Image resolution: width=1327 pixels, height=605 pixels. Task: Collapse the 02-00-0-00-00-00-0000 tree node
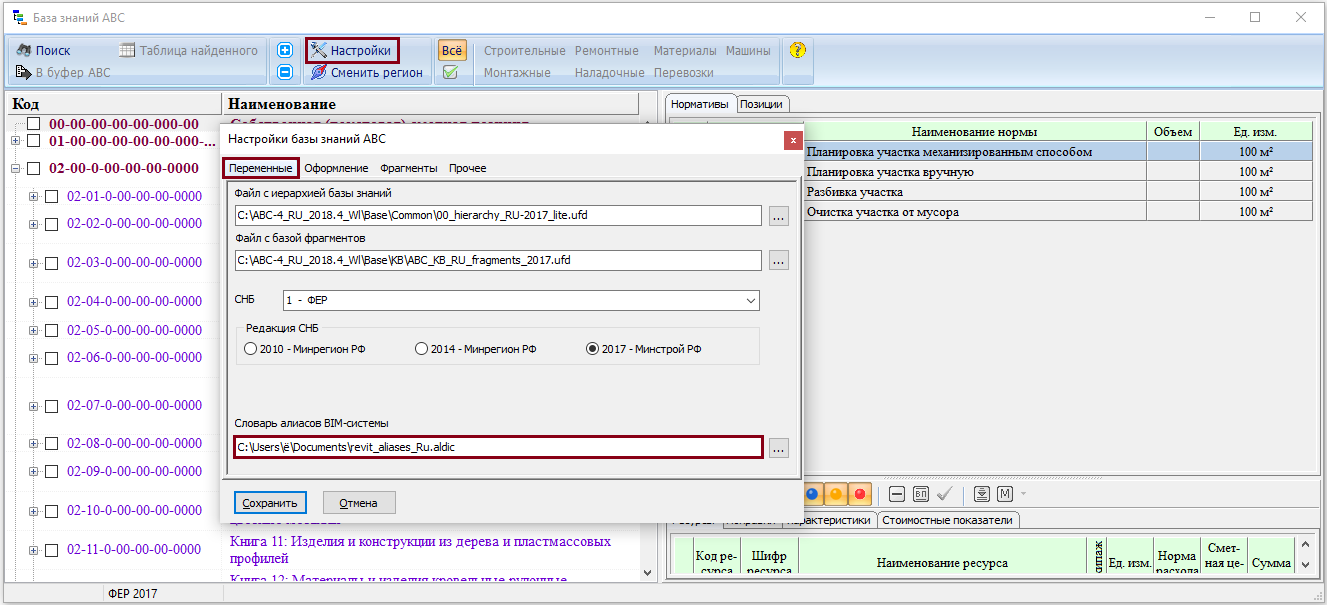click(x=16, y=169)
